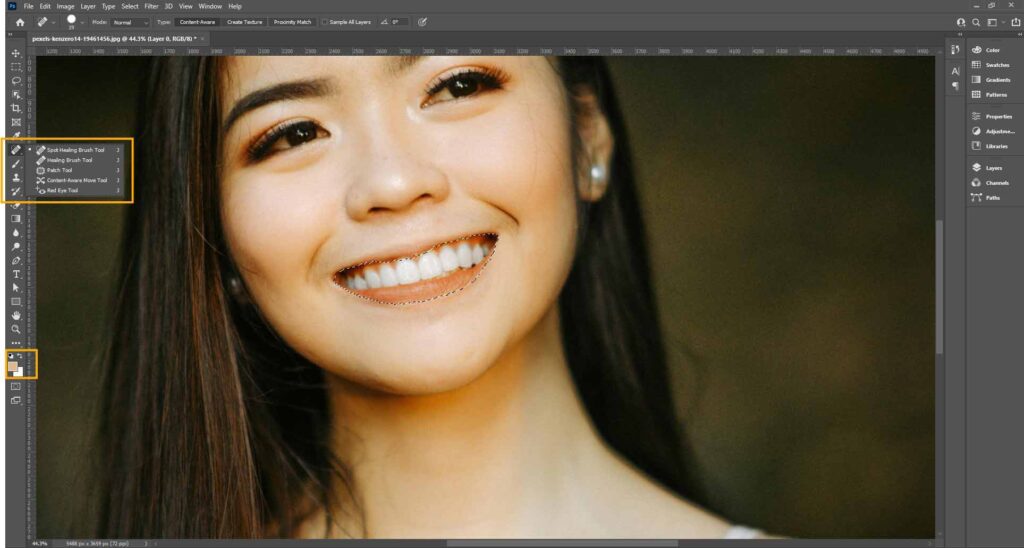The width and height of the screenshot is (1024, 548).
Task: Choose Spot Healing Brush Tool from flyout
Action: tap(75, 150)
